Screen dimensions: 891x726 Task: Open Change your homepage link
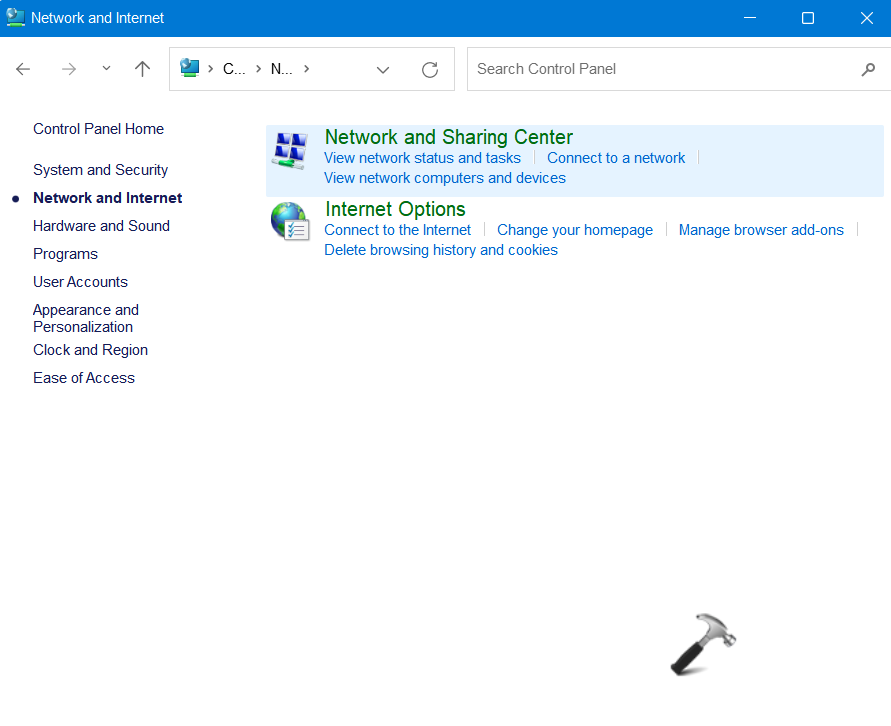[x=575, y=230]
